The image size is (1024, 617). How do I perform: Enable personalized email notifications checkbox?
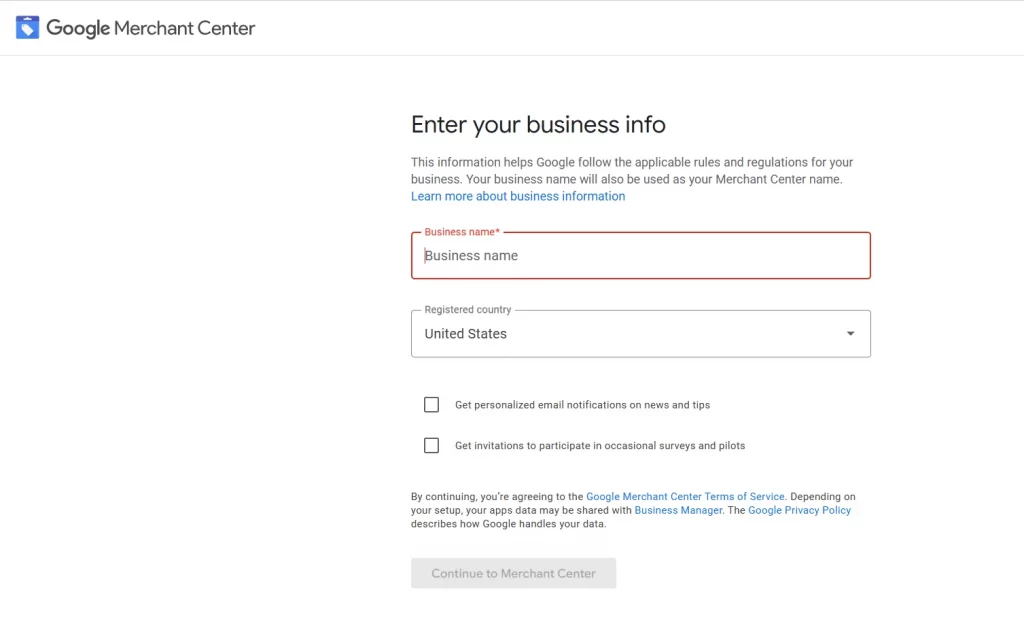click(x=432, y=405)
